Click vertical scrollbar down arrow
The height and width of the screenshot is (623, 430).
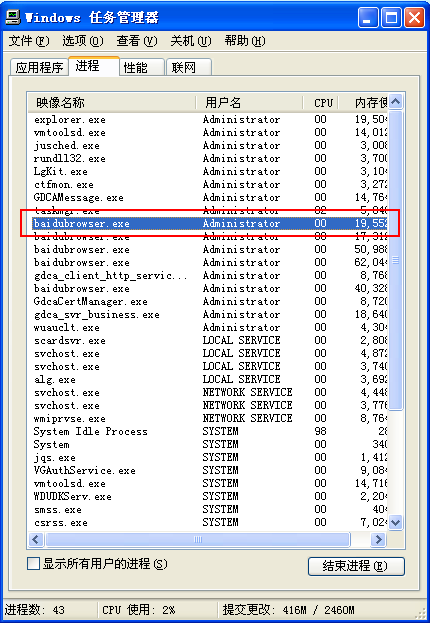coord(395,522)
